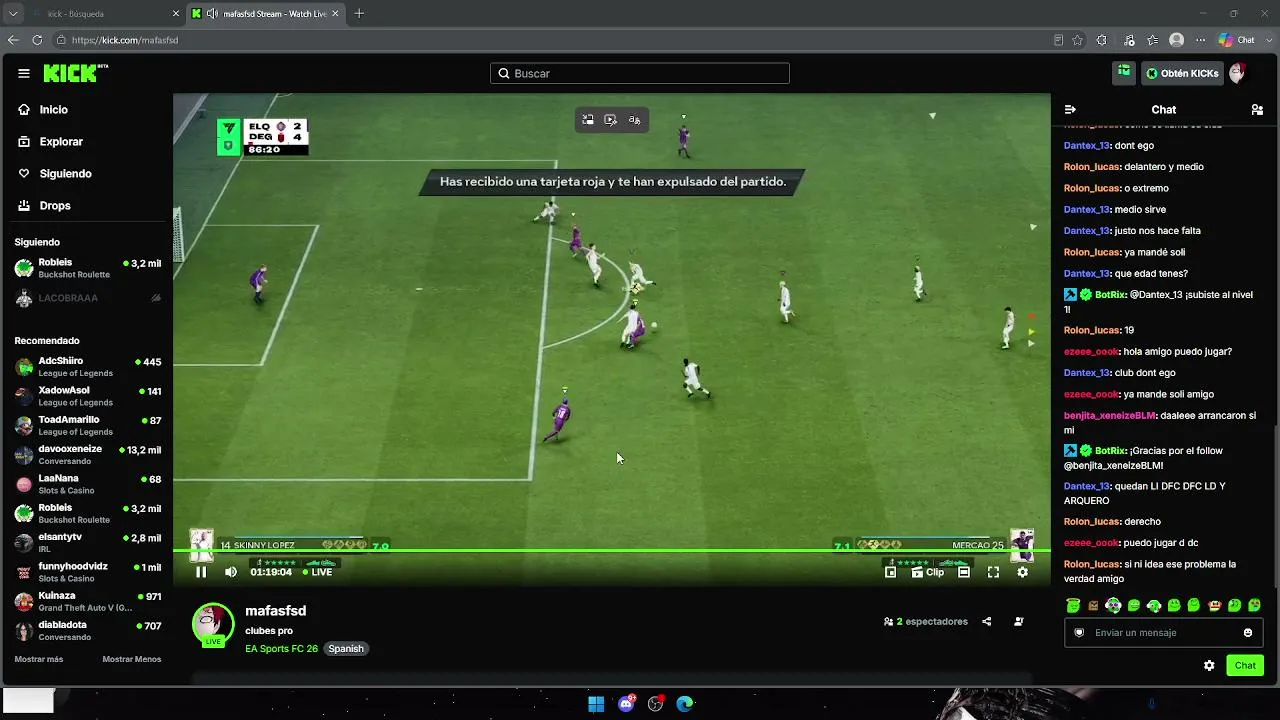Image resolution: width=1280 pixels, height=720 pixels.
Task: Send the chat message with the Chat button
Action: (1245, 666)
